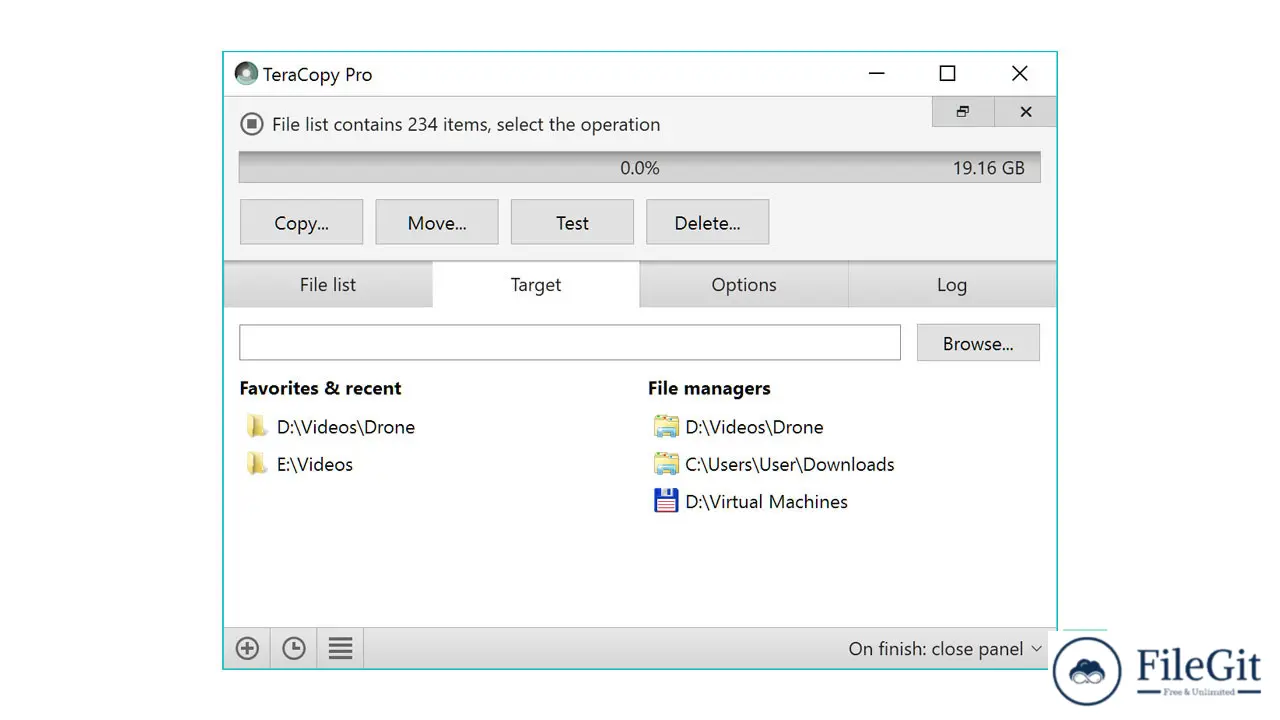Screen dimensions: 1280x720
Task: Close the TeraCopy Pro window
Action: (1019, 73)
